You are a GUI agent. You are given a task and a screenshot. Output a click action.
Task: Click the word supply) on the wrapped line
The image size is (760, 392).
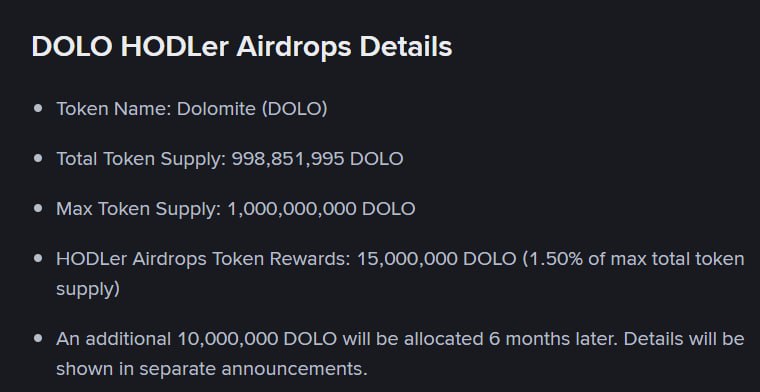pos(88,289)
